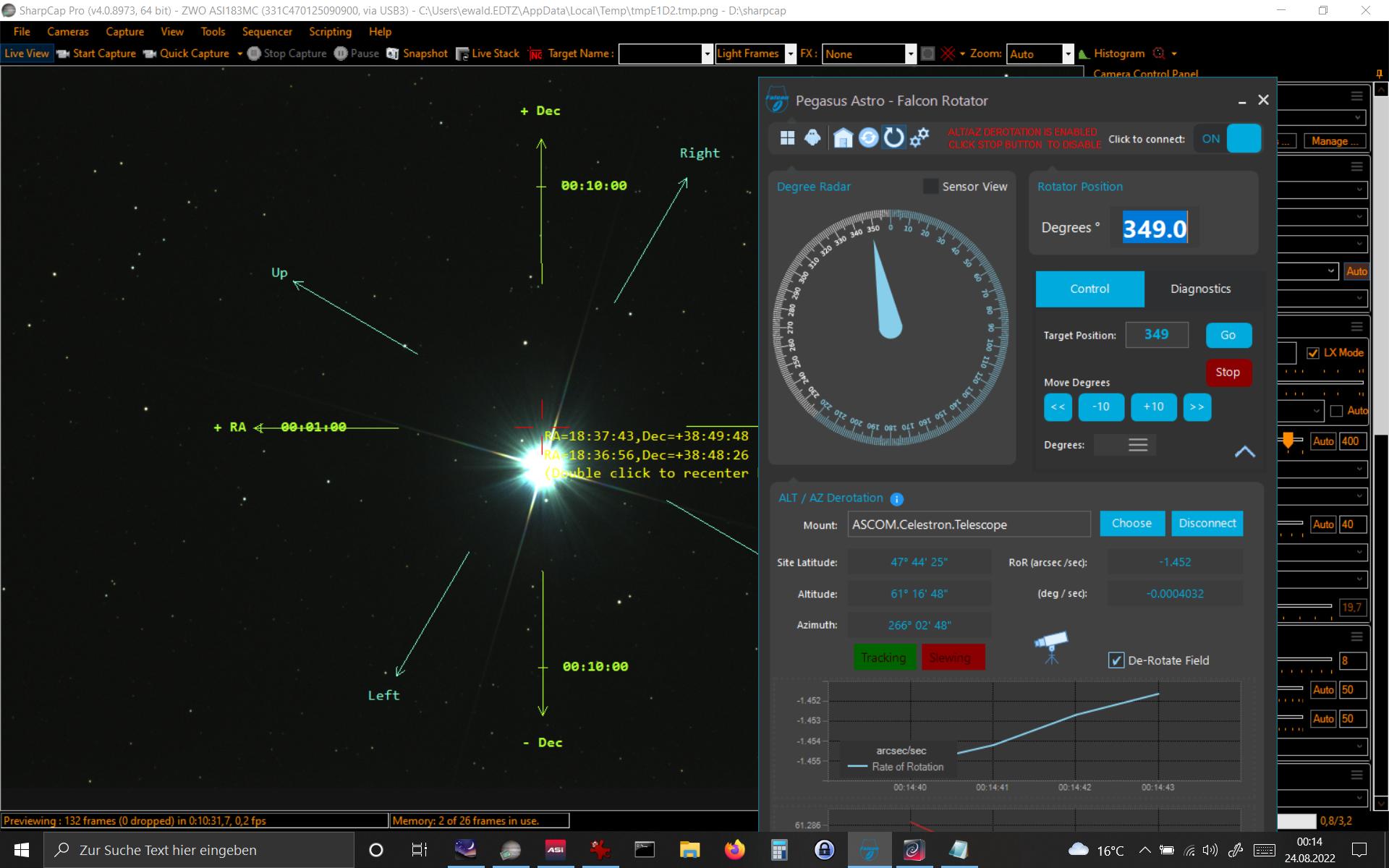Click the Manage ... button in camera panel
The height and width of the screenshot is (868, 1389).
pyautogui.click(x=1335, y=141)
